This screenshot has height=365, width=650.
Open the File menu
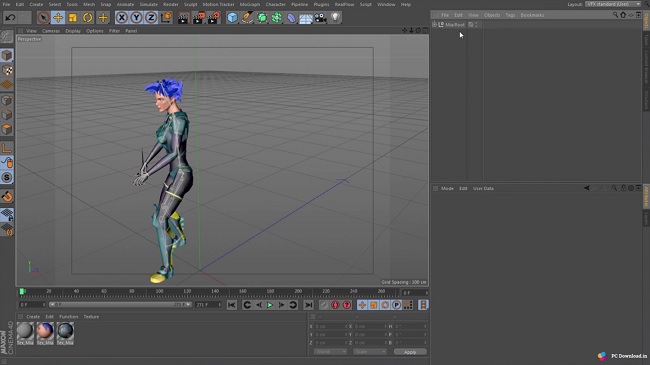pos(6,4)
